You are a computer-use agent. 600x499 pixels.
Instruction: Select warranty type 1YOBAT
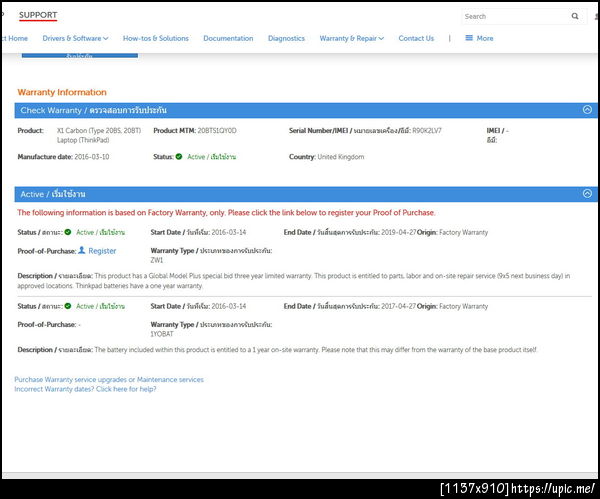pyautogui.click(x=162, y=334)
